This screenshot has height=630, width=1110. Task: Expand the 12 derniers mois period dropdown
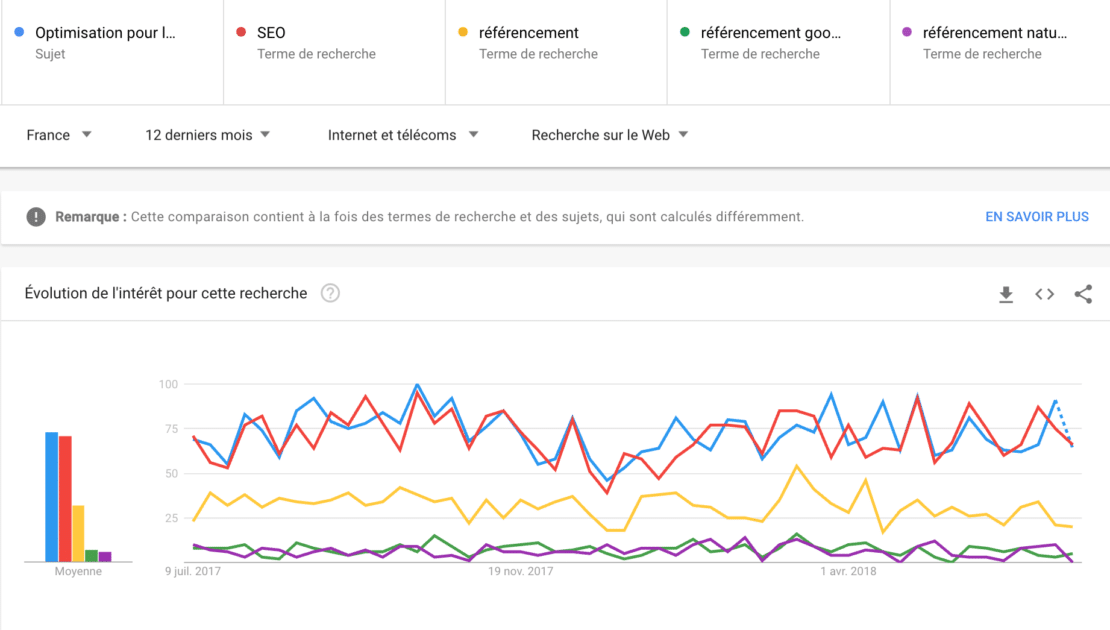click(x=207, y=135)
